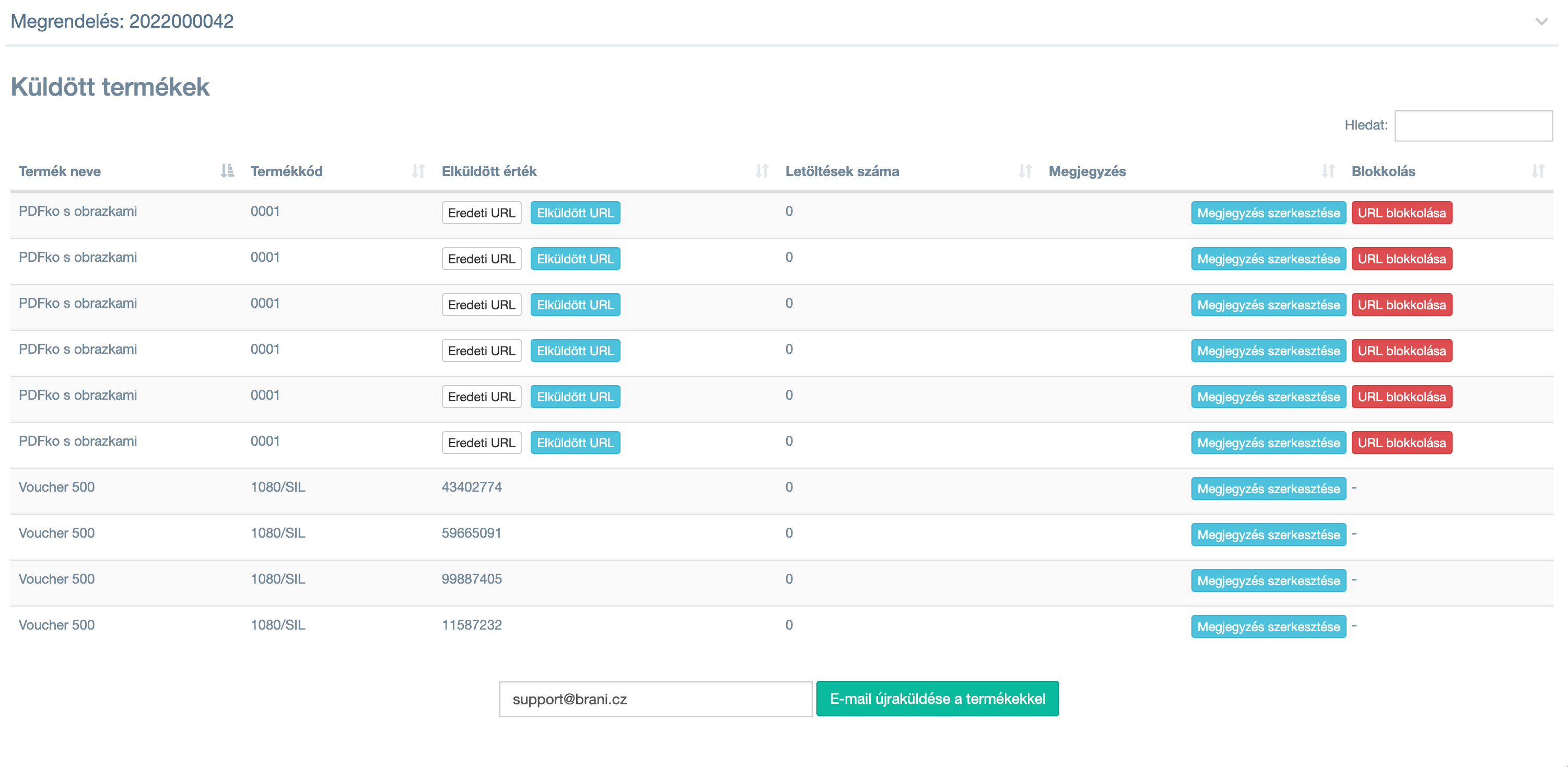Click into the Hledat search field
Image resolution: width=1568 pixels, height=767 pixels.
[1473, 125]
